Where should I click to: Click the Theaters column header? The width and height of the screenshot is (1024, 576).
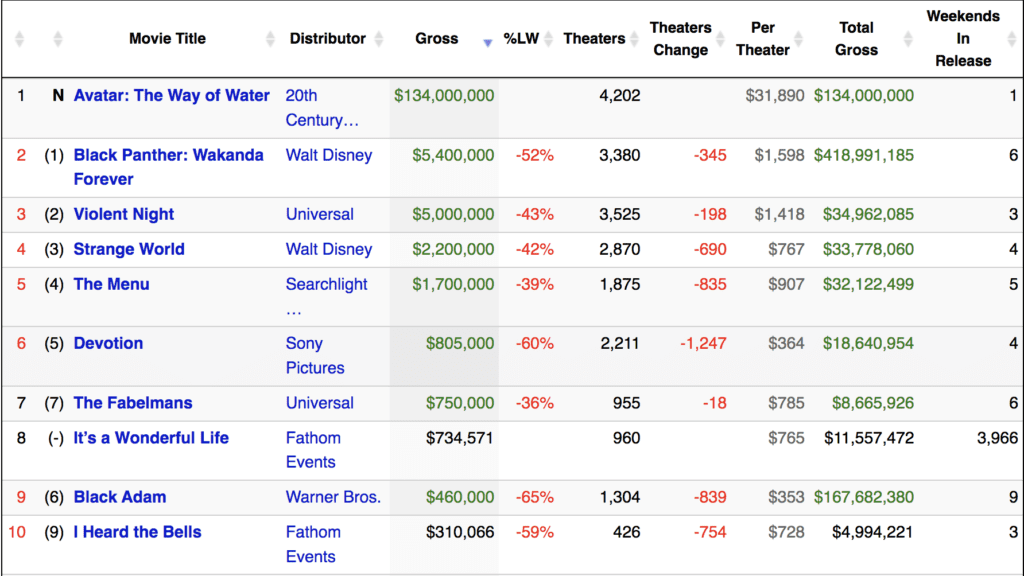pos(594,39)
